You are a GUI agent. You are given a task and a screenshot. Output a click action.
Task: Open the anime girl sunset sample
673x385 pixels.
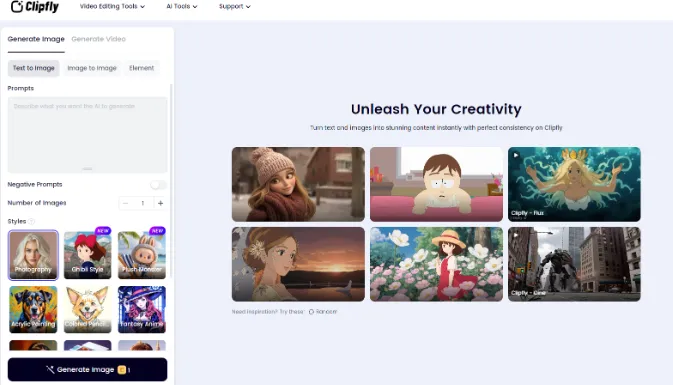coord(298,264)
